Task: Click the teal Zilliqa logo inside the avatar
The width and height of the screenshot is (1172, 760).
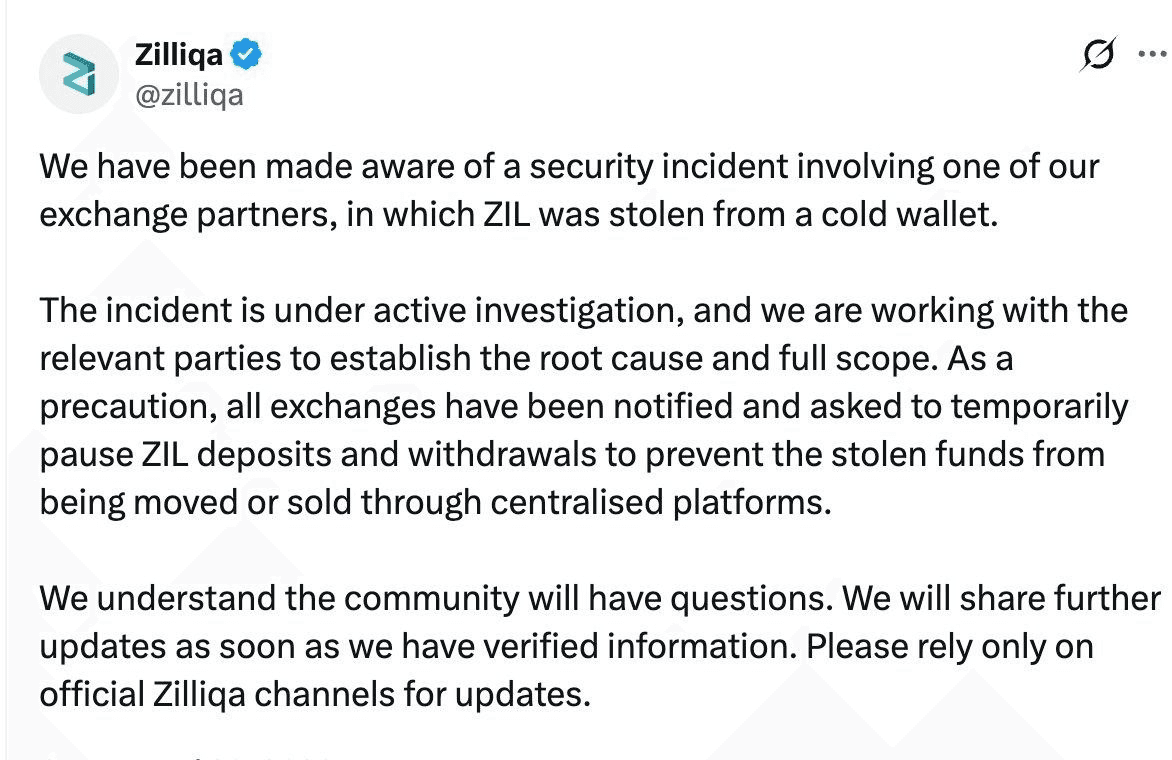Action: pyautogui.click(x=79, y=73)
